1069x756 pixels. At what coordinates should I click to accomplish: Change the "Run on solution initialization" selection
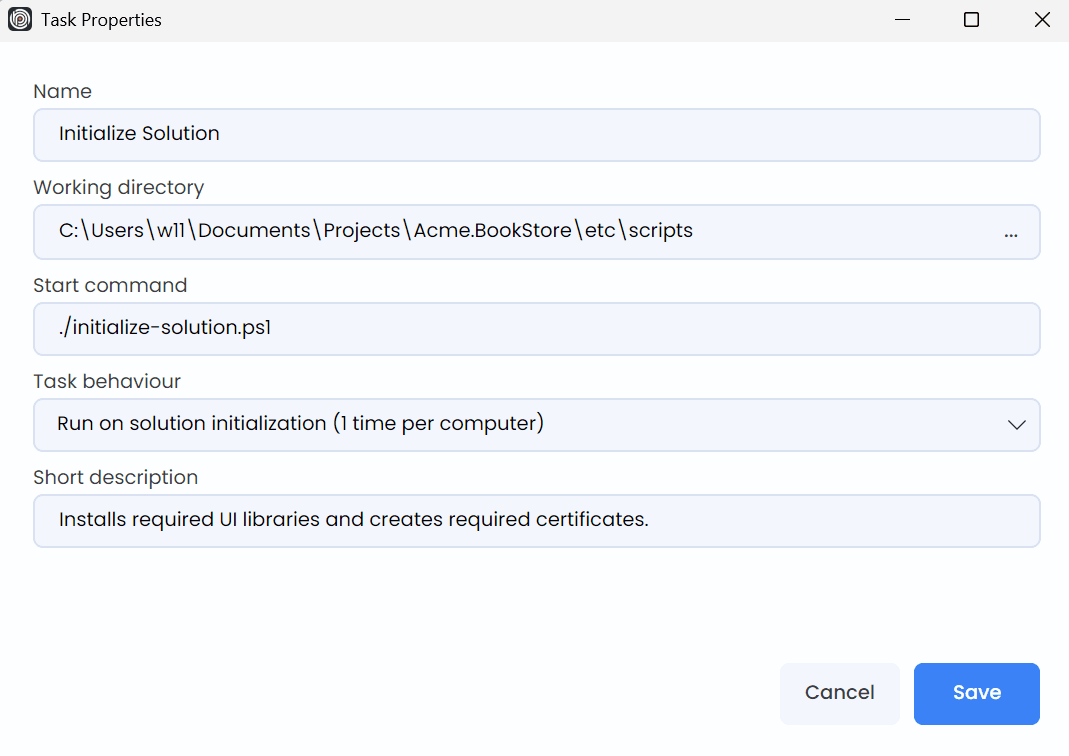point(536,424)
